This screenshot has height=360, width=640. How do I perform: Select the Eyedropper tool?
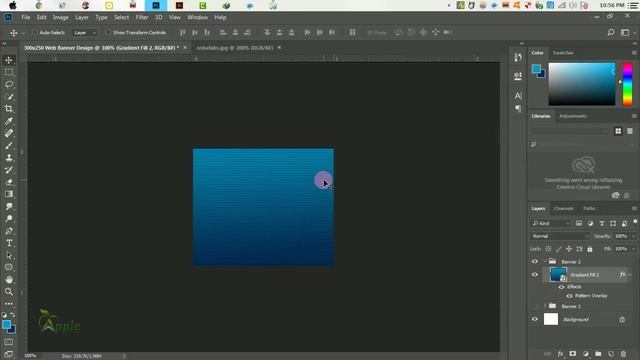coord(9,121)
